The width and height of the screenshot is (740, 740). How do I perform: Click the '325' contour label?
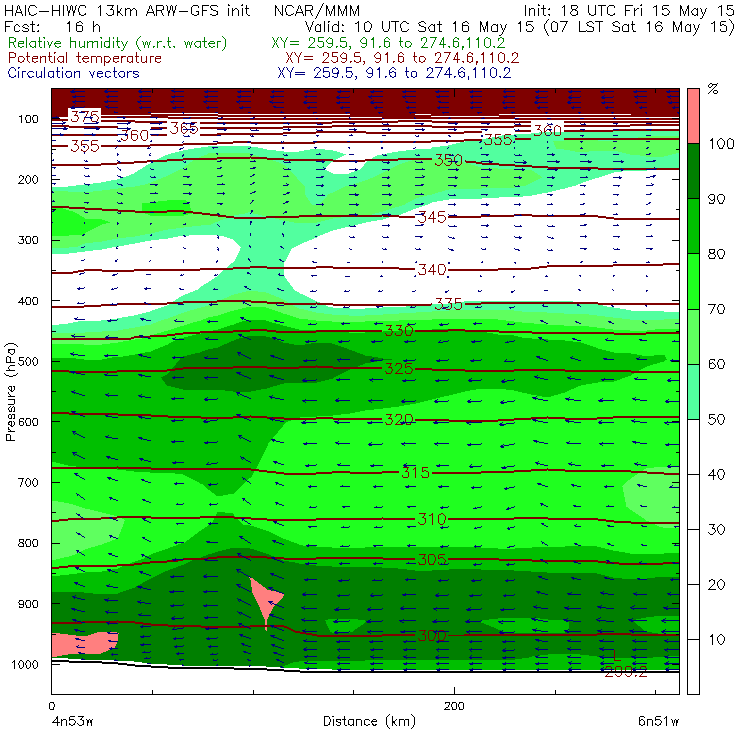pyautogui.click(x=399, y=368)
